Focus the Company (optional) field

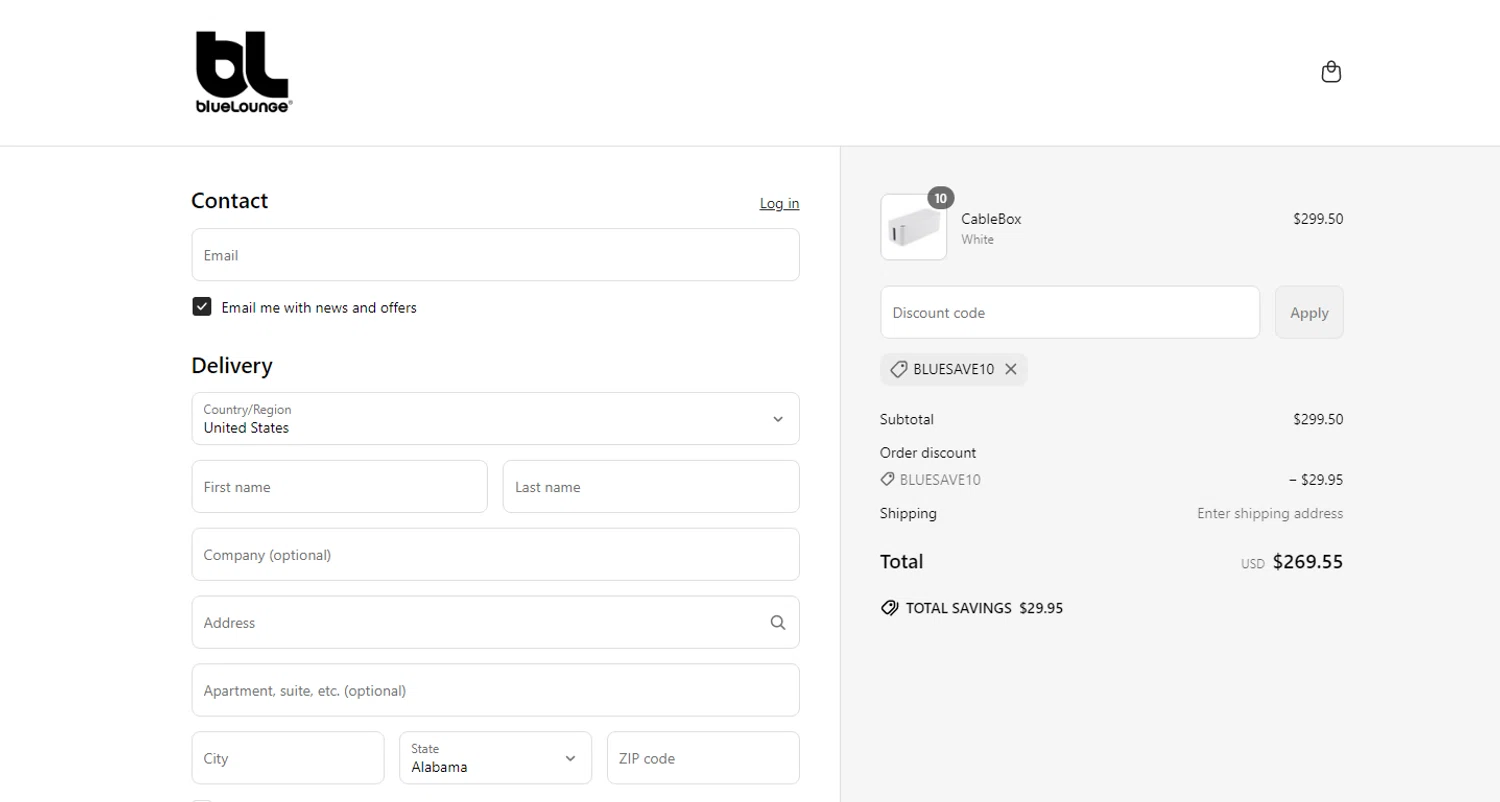tap(495, 554)
